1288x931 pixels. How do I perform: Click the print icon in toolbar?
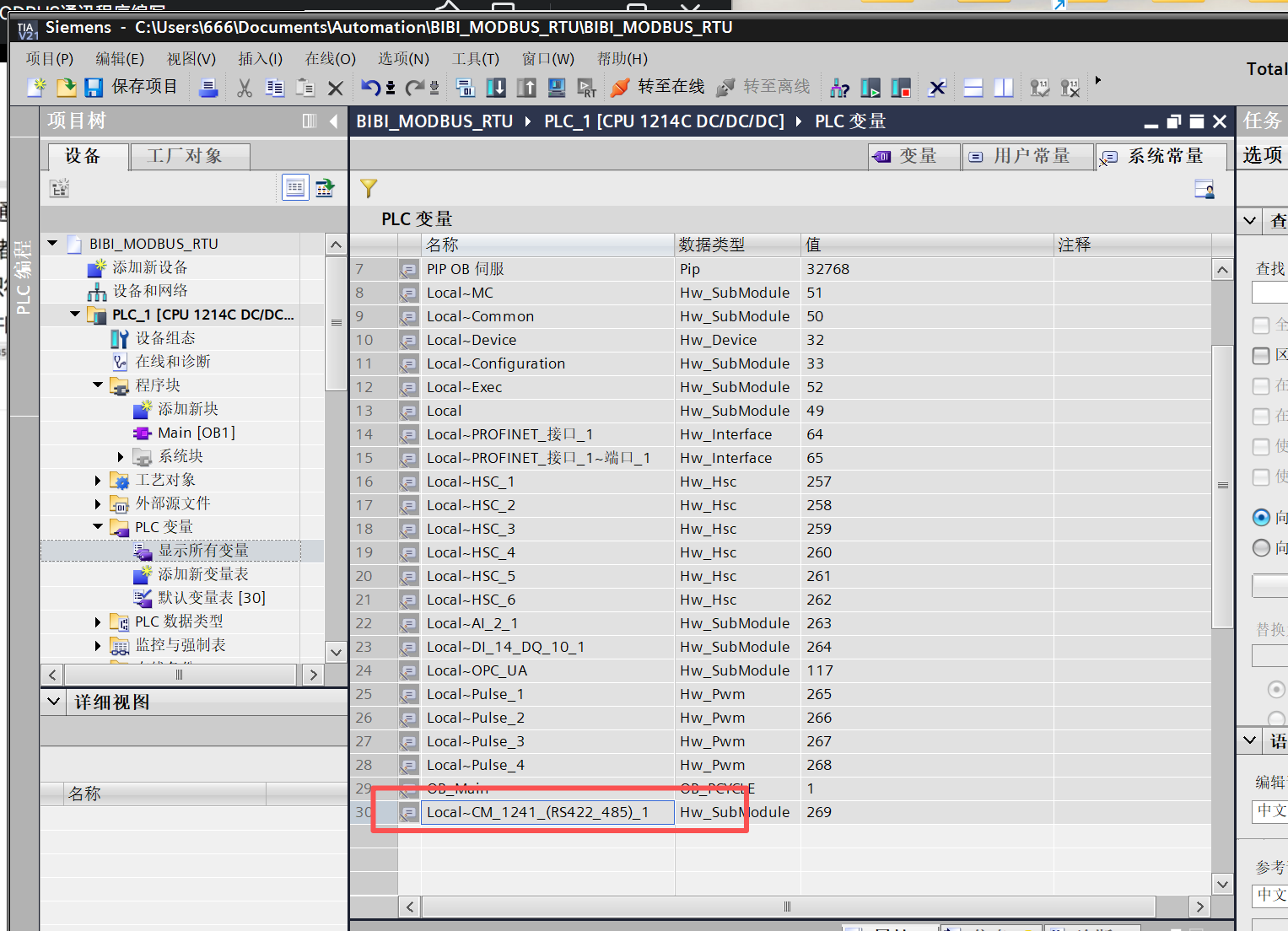point(208,87)
